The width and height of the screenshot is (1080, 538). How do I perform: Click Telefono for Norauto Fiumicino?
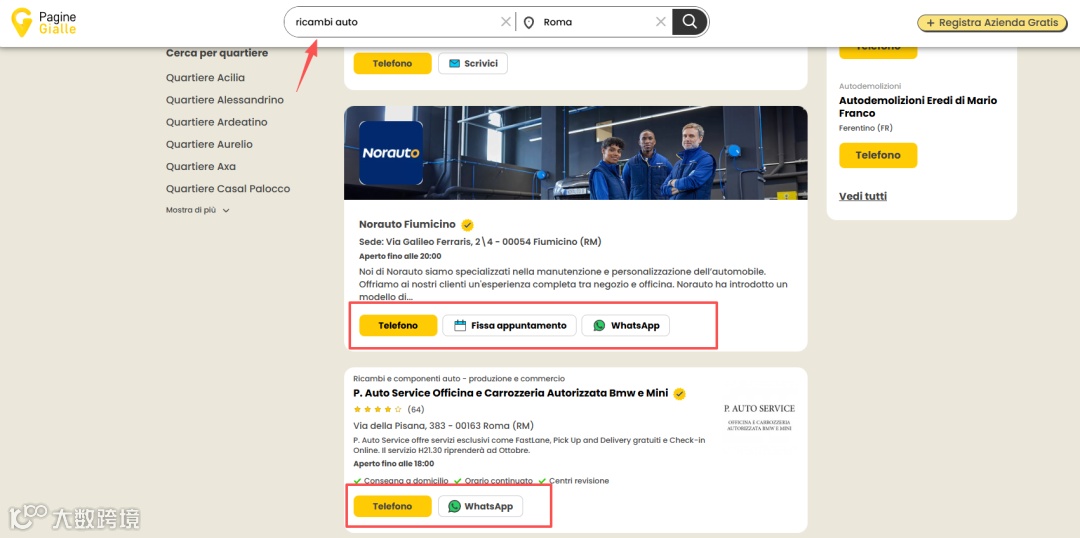398,325
